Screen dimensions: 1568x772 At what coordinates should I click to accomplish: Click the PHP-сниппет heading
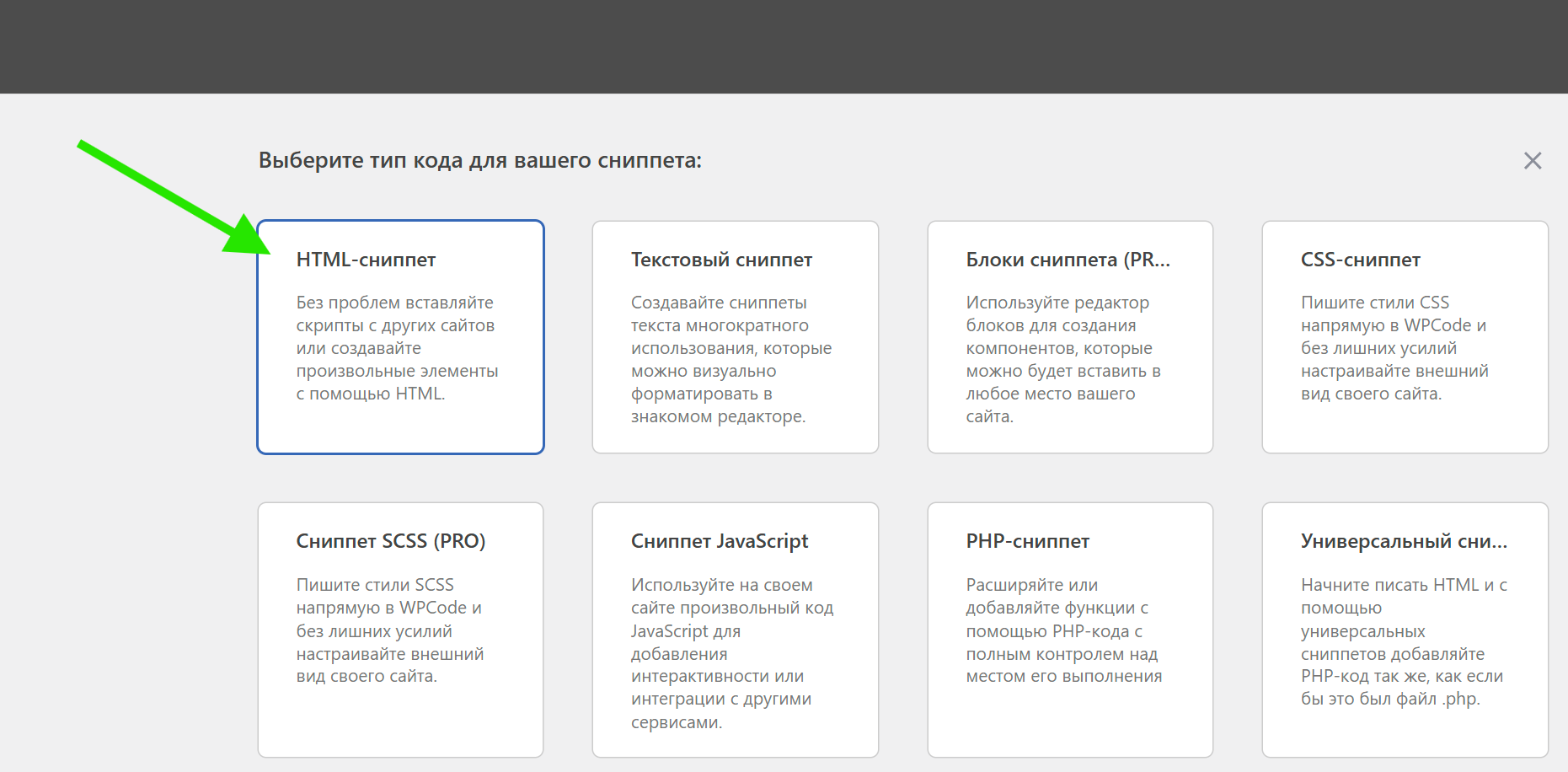tap(1028, 540)
